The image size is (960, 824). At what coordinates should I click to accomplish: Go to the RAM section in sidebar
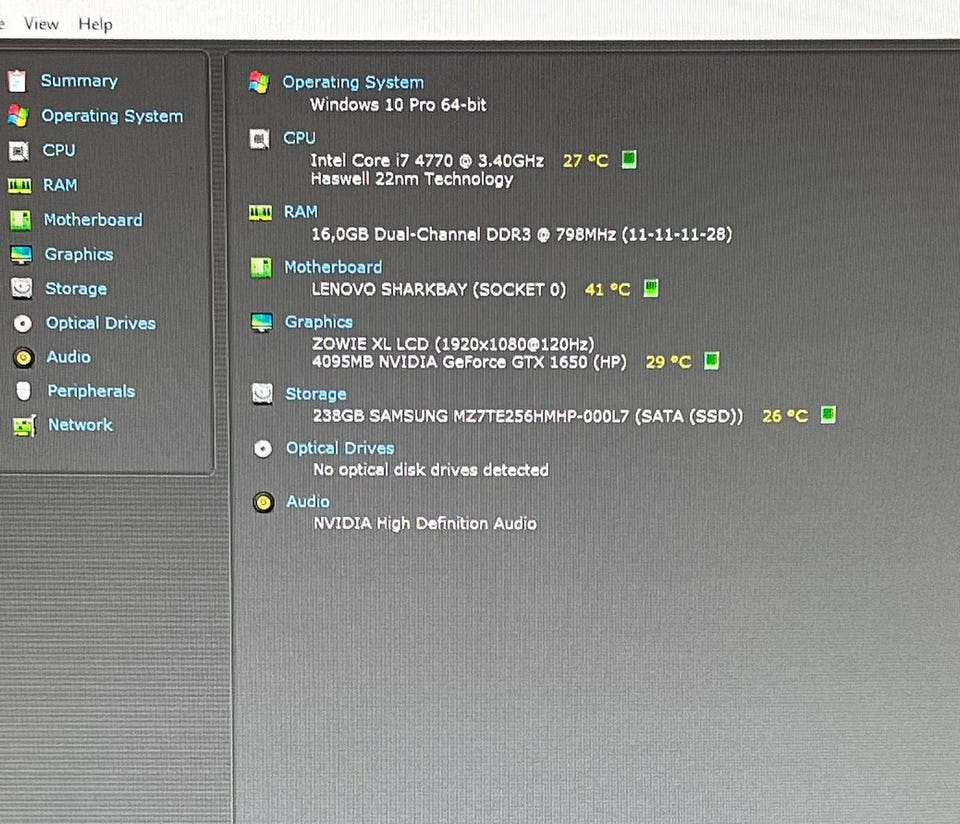click(60, 185)
